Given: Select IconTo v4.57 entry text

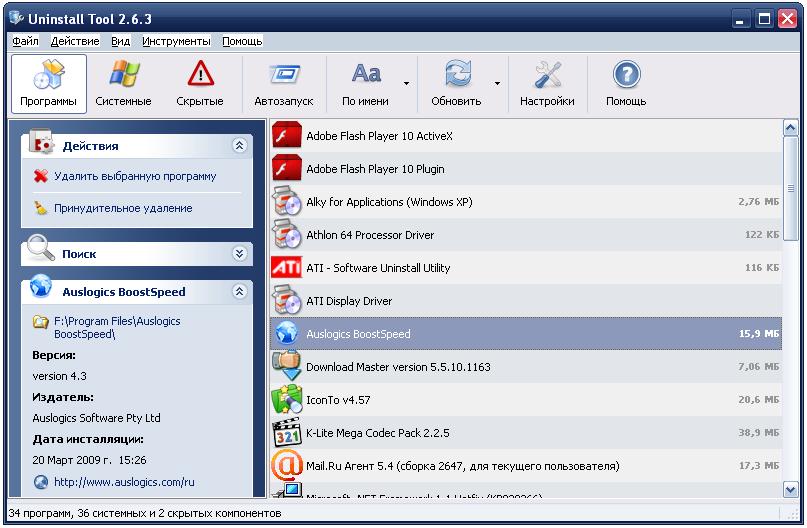Looking at the screenshot, I should [338, 400].
